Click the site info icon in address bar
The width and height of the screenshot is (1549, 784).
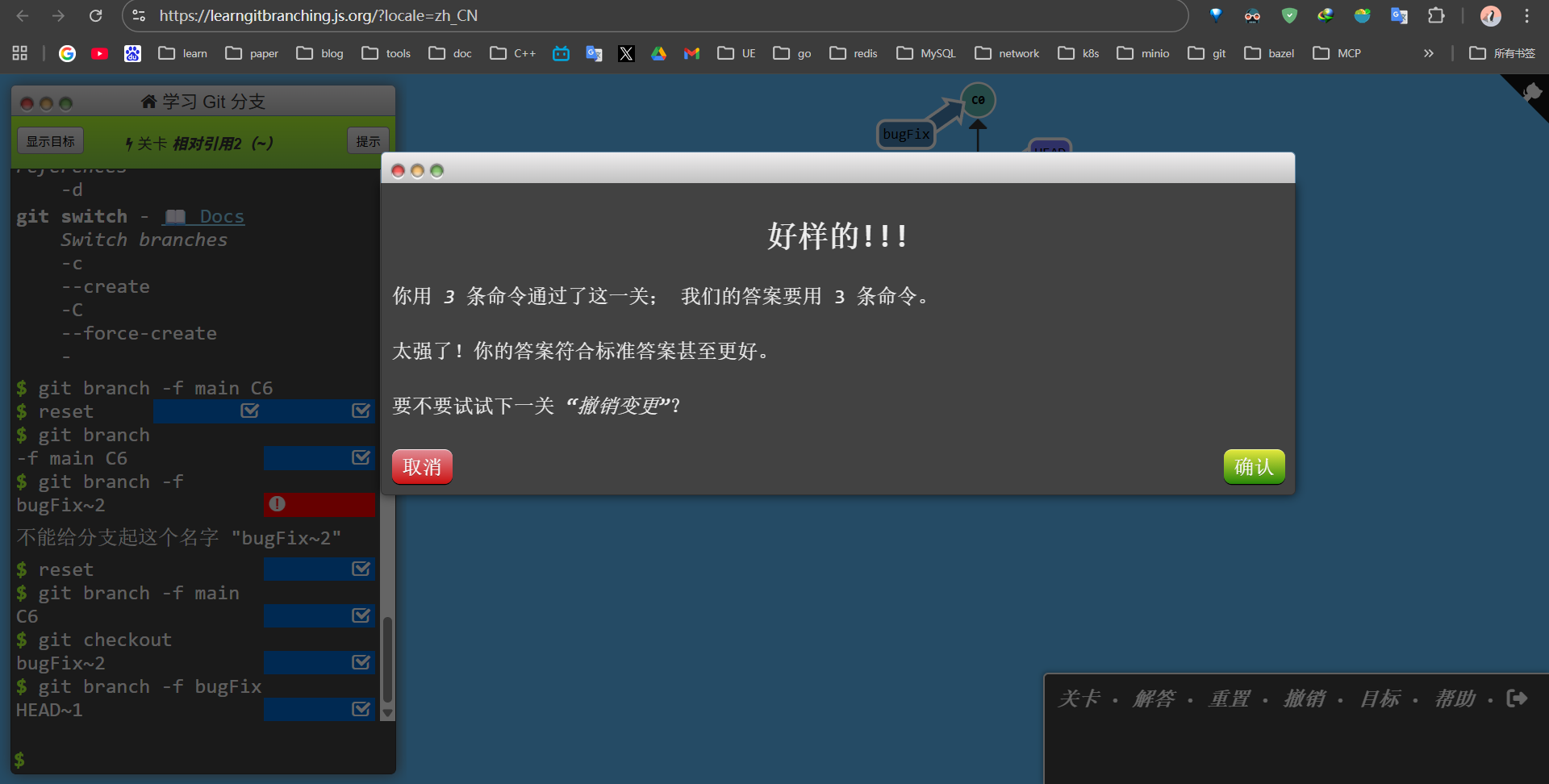[x=139, y=15]
